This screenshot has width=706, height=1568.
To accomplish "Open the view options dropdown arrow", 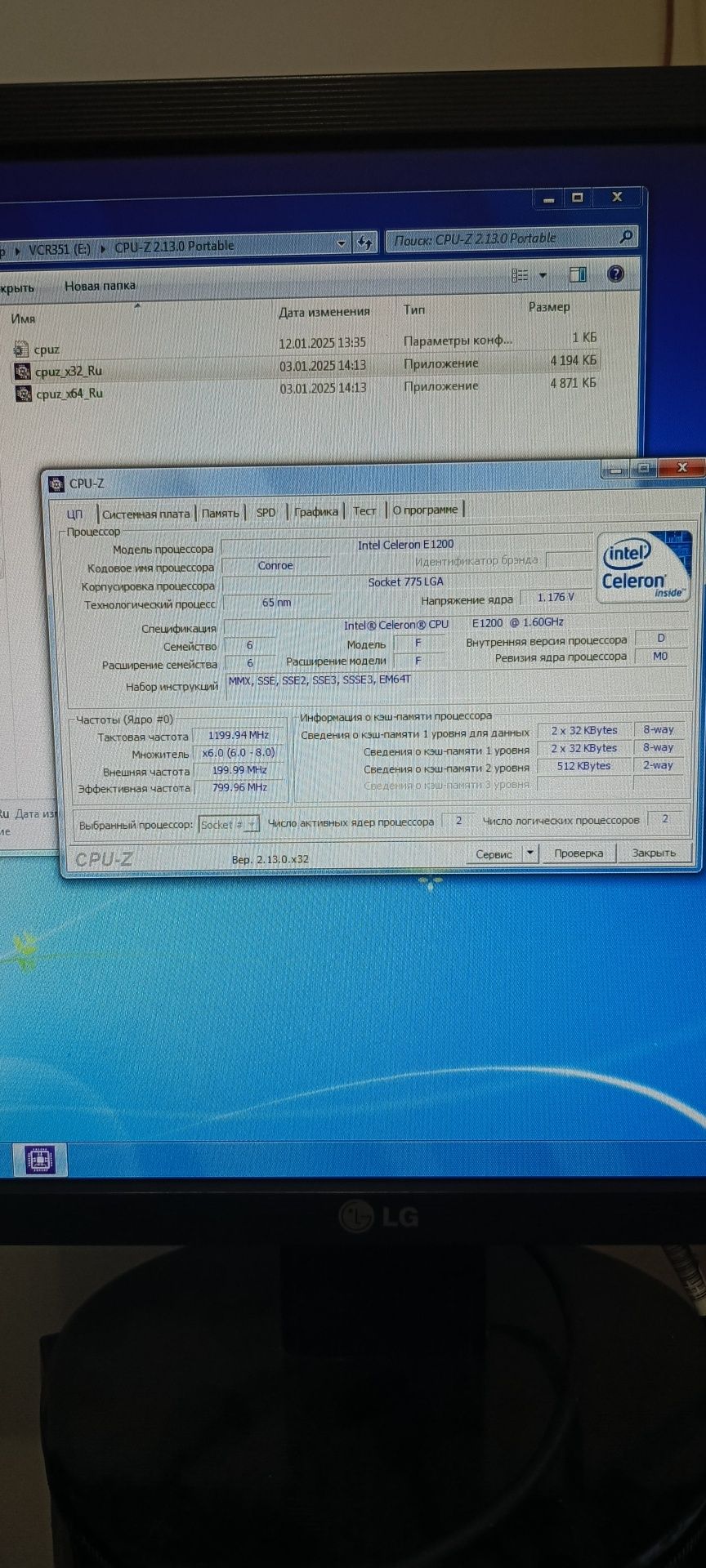I will coord(543,275).
